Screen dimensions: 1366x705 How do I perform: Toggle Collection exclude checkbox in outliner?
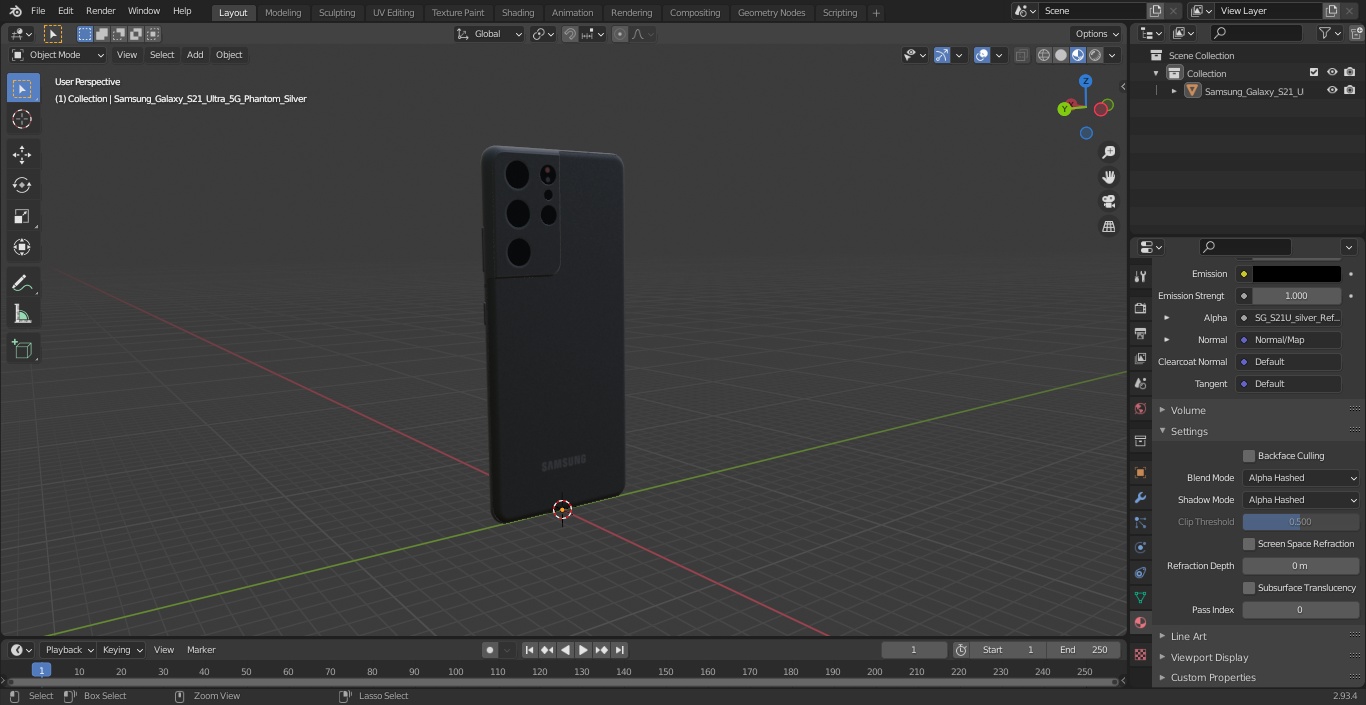point(1314,73)
